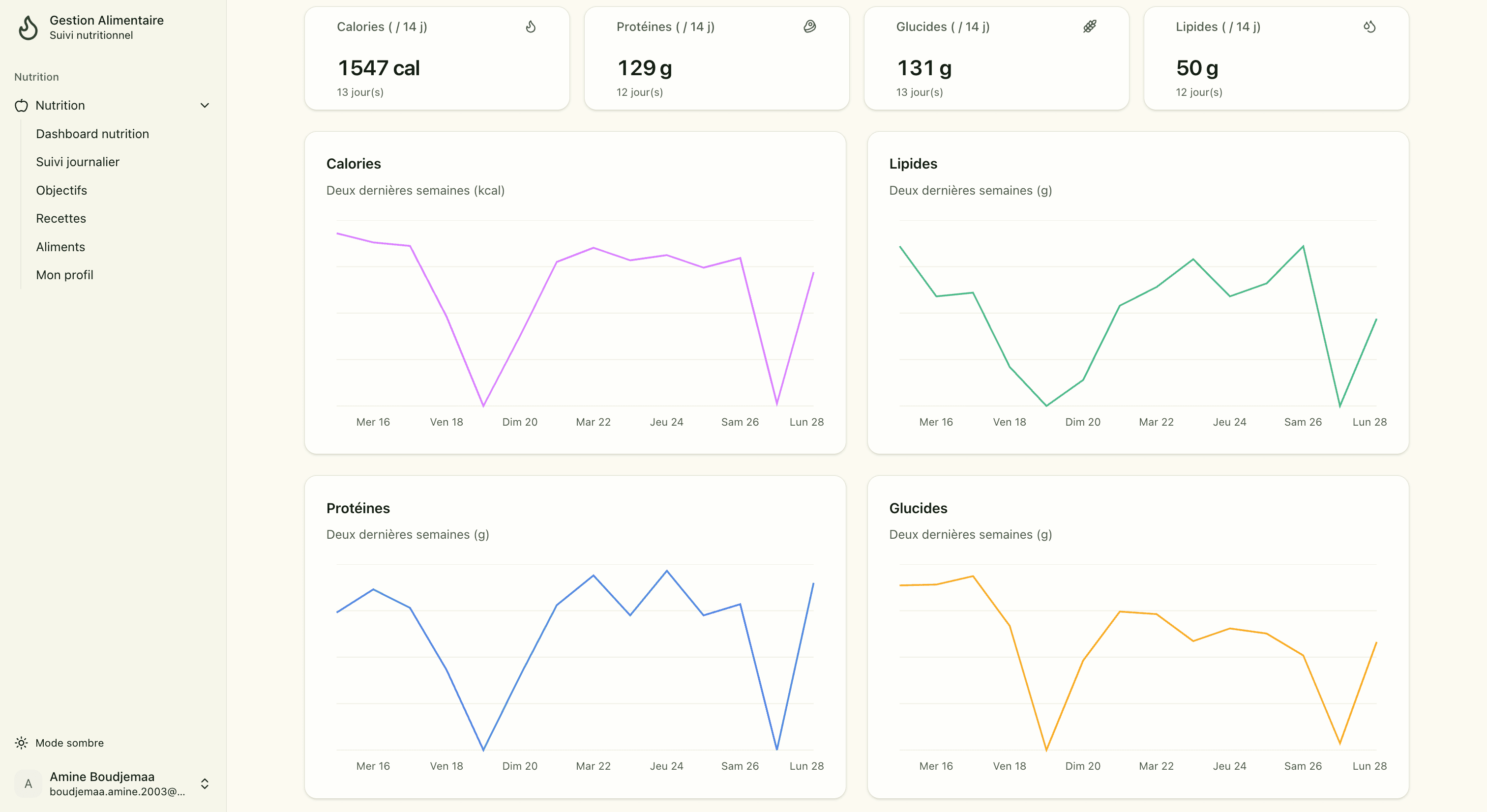Click the Nutrition section header text
1487x812 pixels.
36,77
